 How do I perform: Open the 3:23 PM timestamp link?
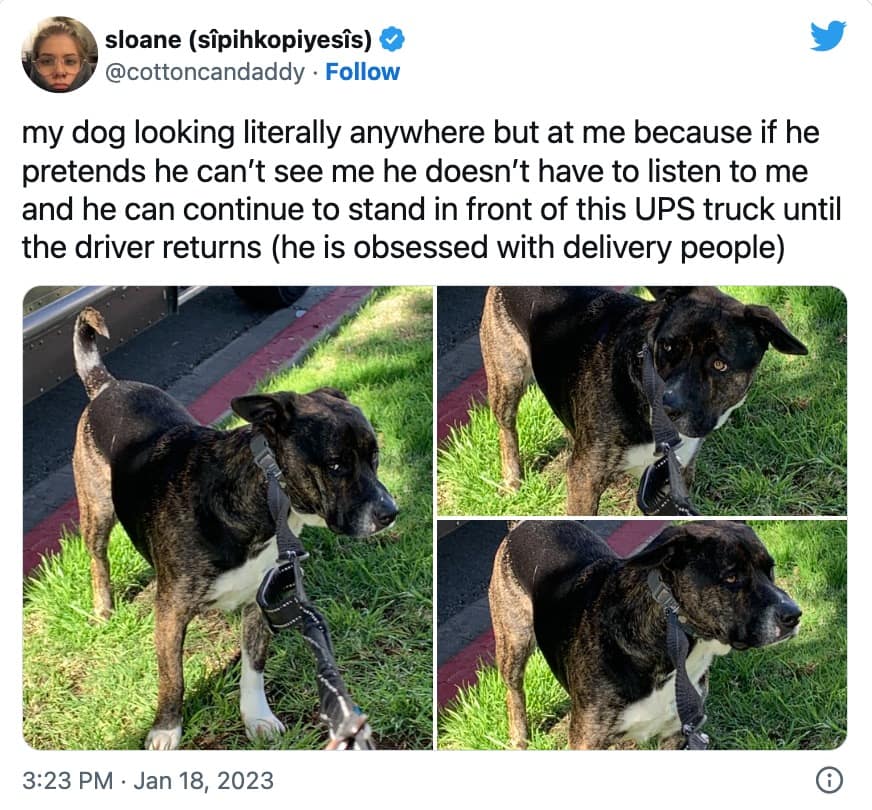[x=68, y=781]
